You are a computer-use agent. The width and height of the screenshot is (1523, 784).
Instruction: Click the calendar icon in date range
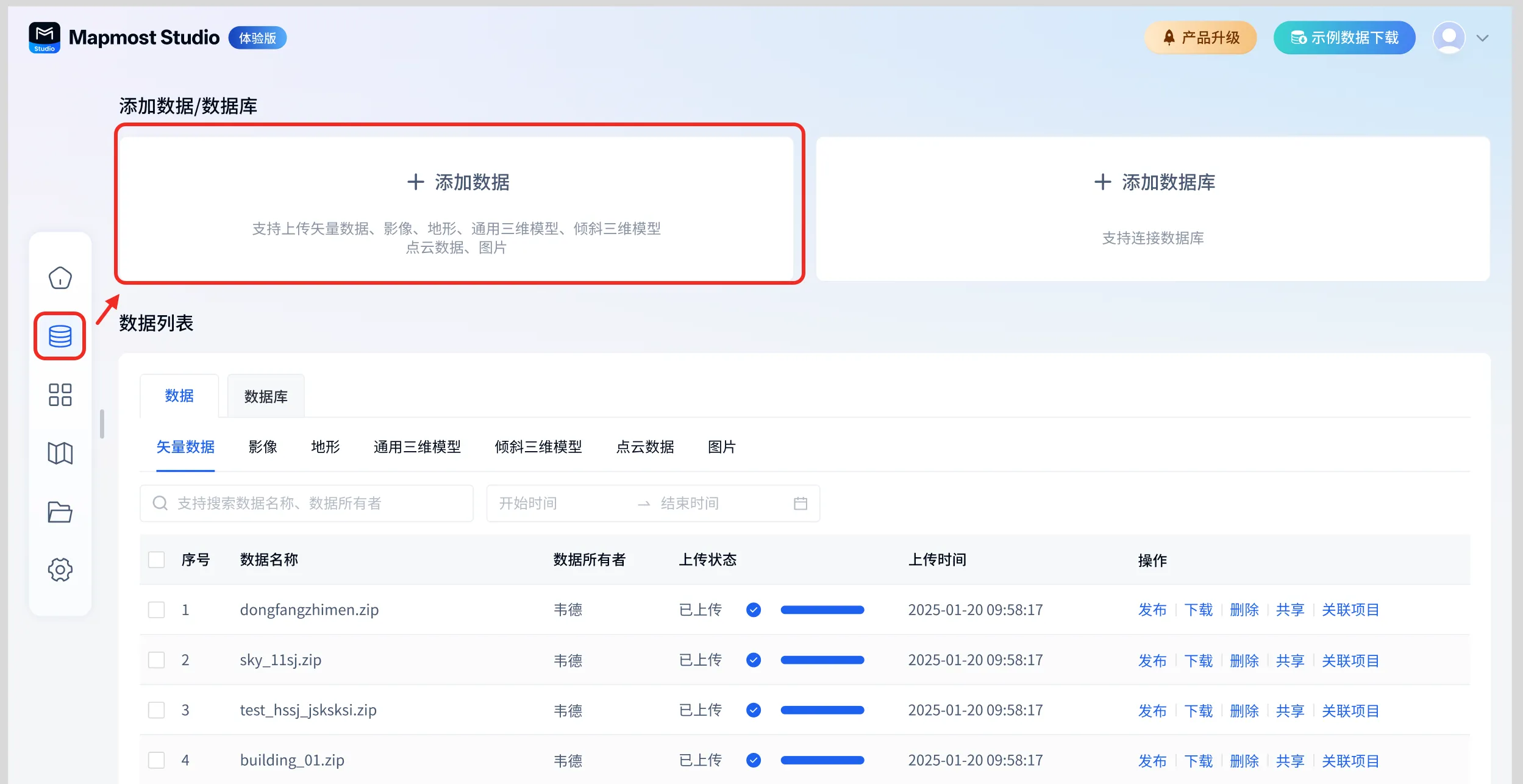pos(800,503)
